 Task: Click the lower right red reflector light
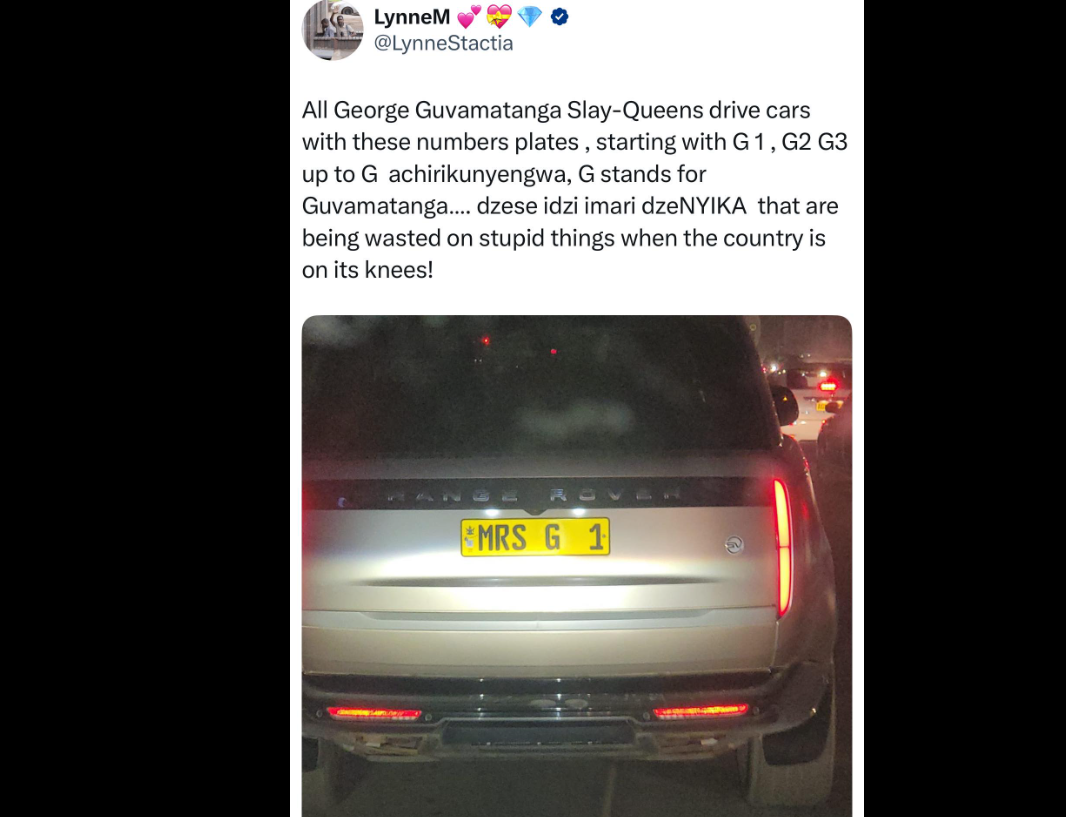point(700,711)
